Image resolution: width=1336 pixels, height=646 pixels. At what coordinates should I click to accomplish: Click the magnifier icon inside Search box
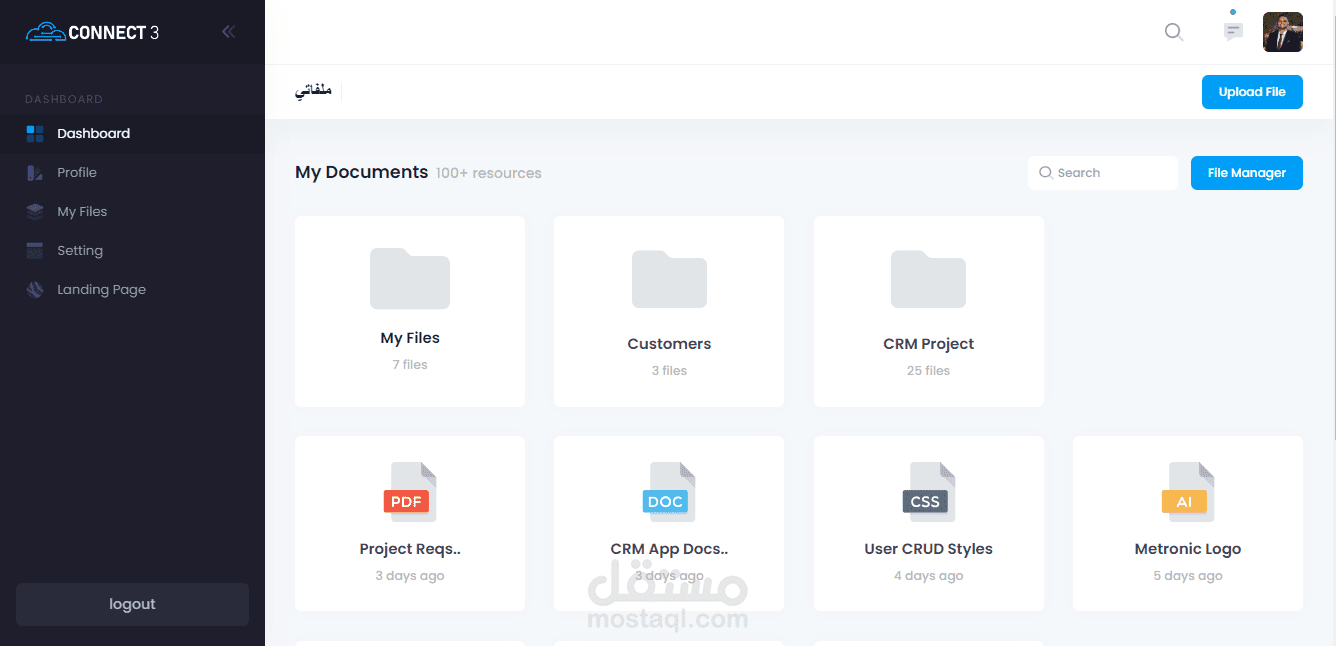tap(1046, 173)
